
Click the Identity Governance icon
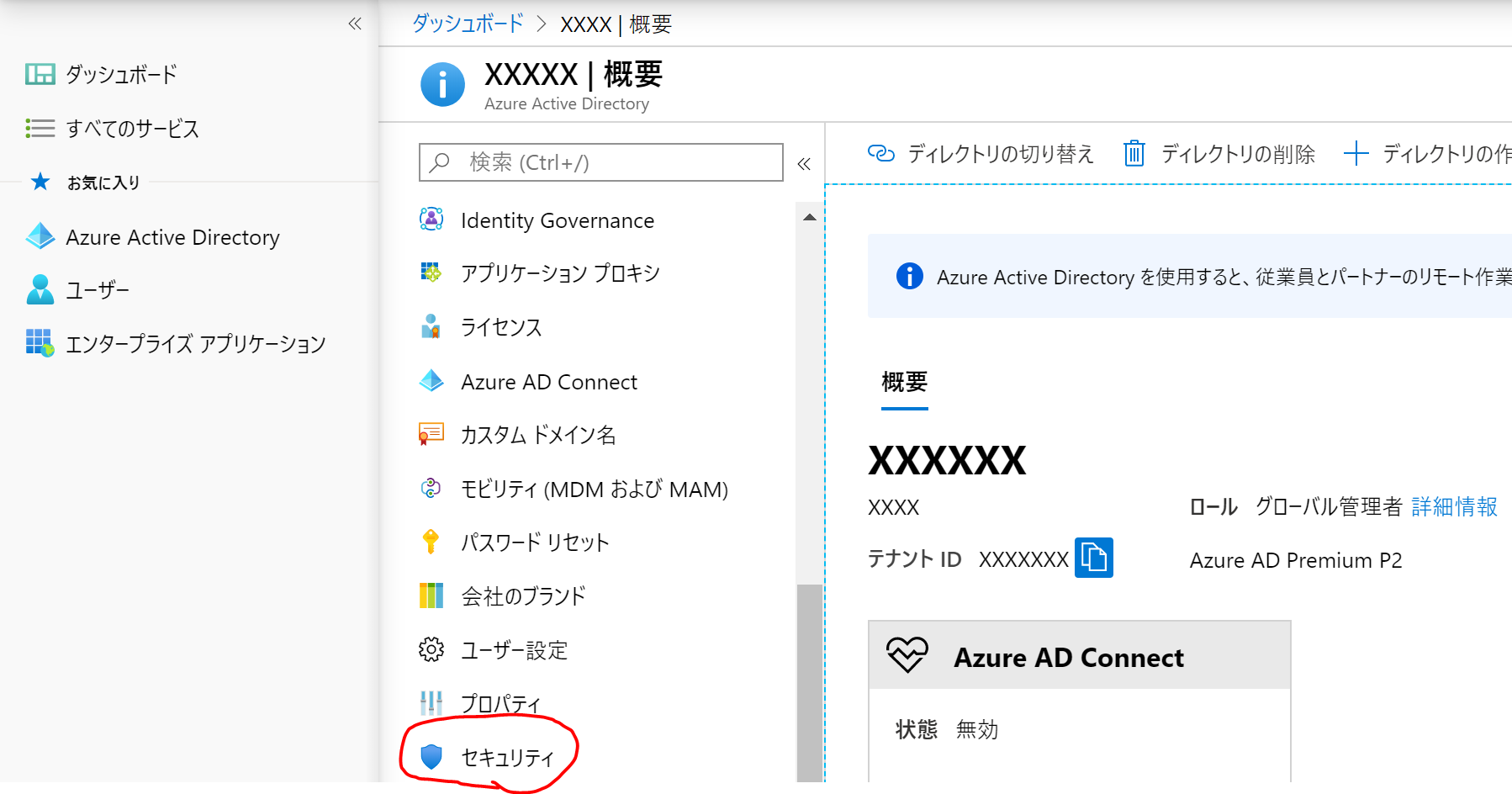(x=431, y=220)
